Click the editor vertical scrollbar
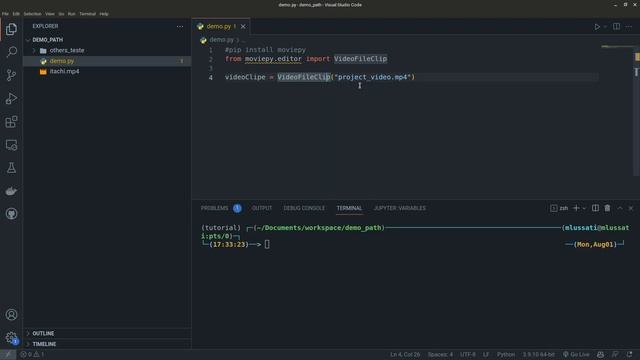This screenshot has height=360, width=640. click(x=637, y=110)
